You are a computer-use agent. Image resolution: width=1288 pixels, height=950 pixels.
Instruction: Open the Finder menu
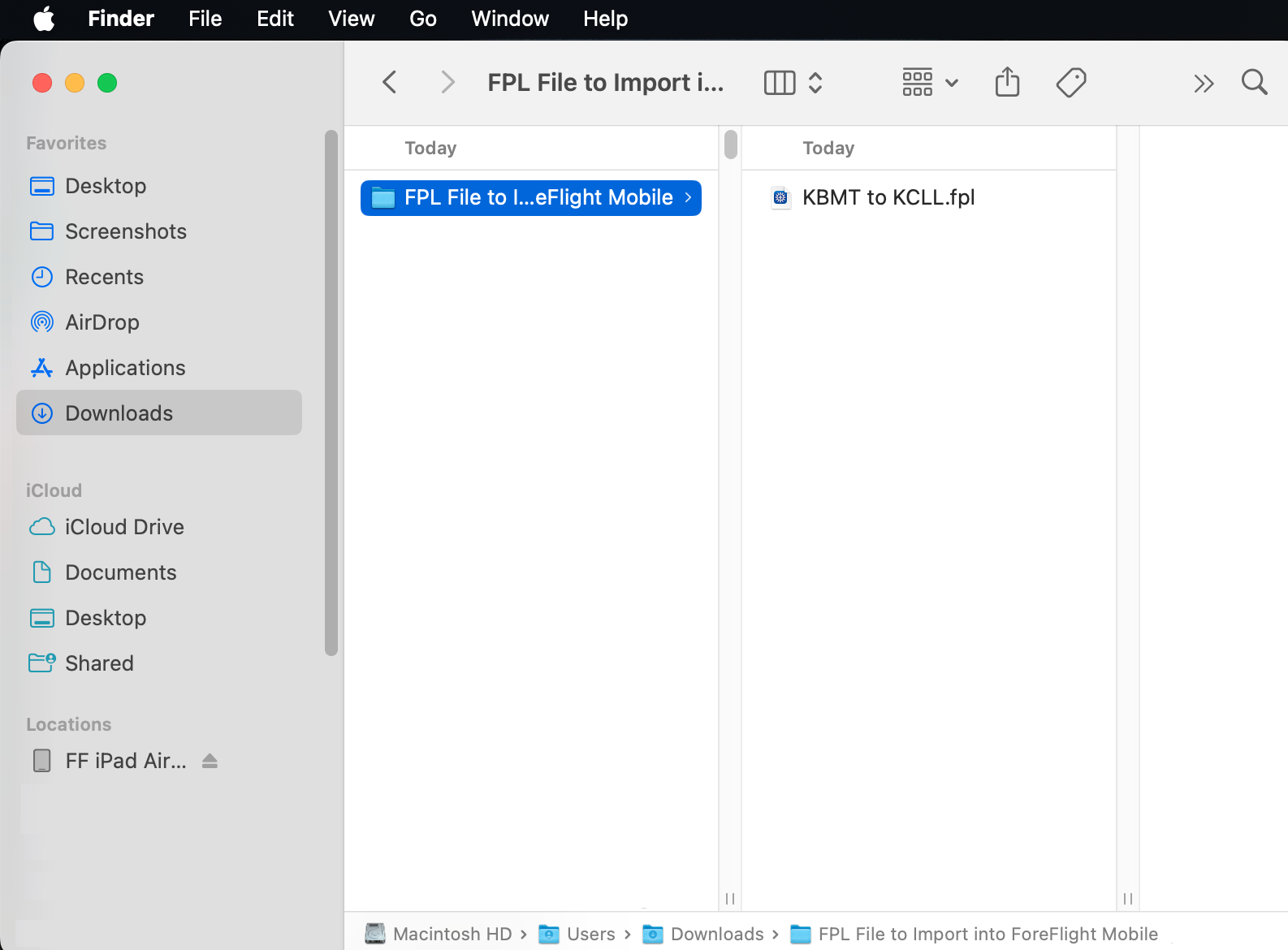pos(121,19)
